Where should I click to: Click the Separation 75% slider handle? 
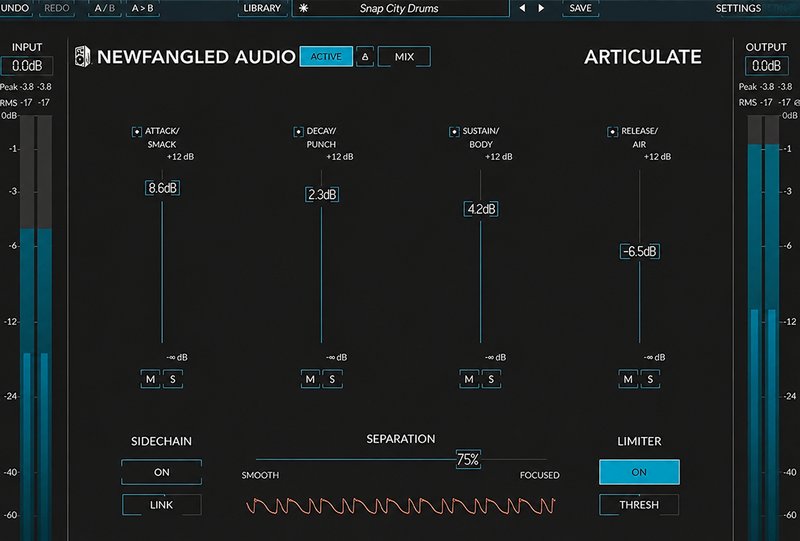point(468,459)
